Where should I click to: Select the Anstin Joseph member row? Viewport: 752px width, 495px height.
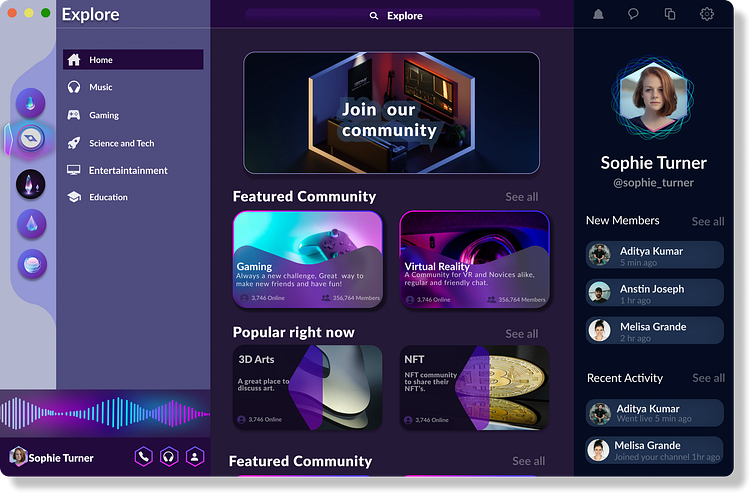coord(655,293)
